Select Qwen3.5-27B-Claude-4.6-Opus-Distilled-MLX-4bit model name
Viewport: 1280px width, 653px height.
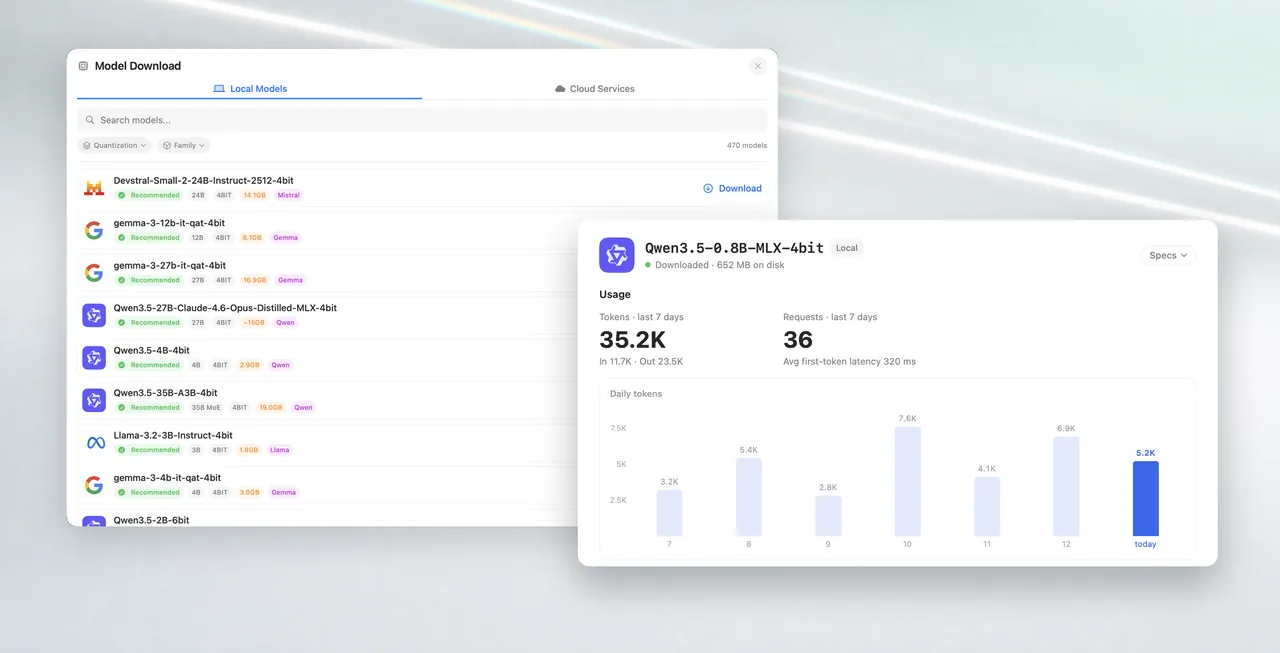225,308
